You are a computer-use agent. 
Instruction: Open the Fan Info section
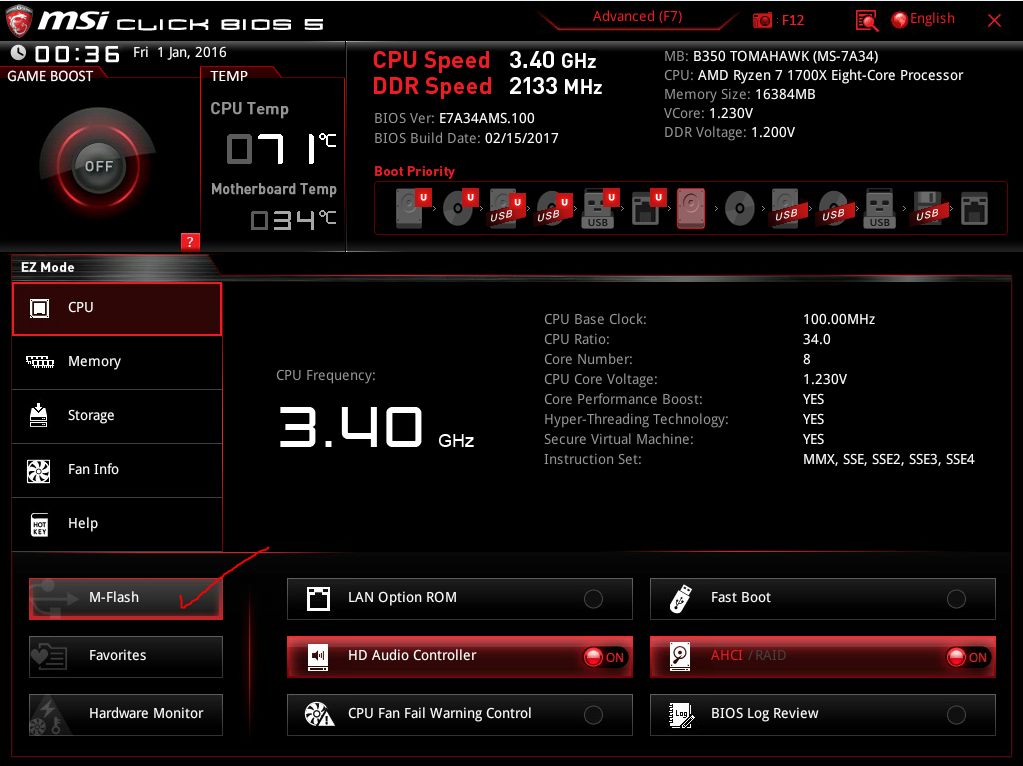tap(117, 470)
